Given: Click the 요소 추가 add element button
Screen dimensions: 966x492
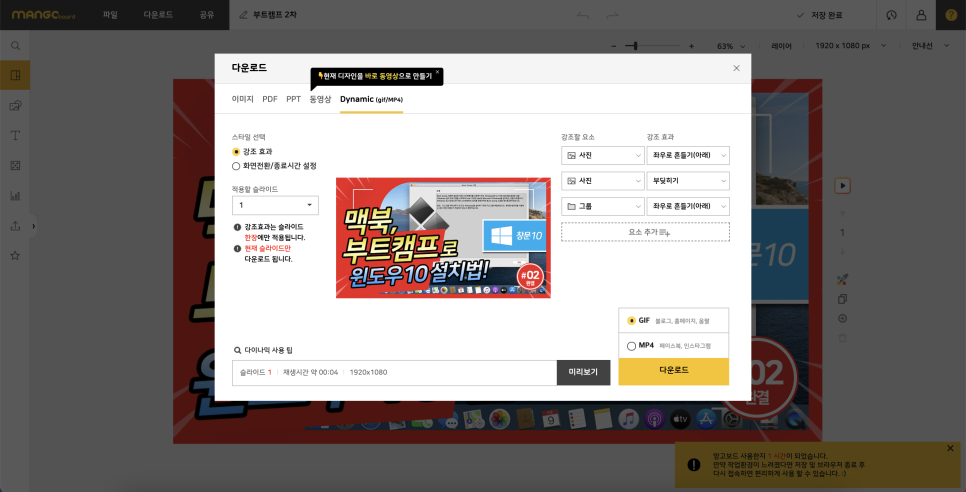Looking at the screenshot, I should pos(645,232).
